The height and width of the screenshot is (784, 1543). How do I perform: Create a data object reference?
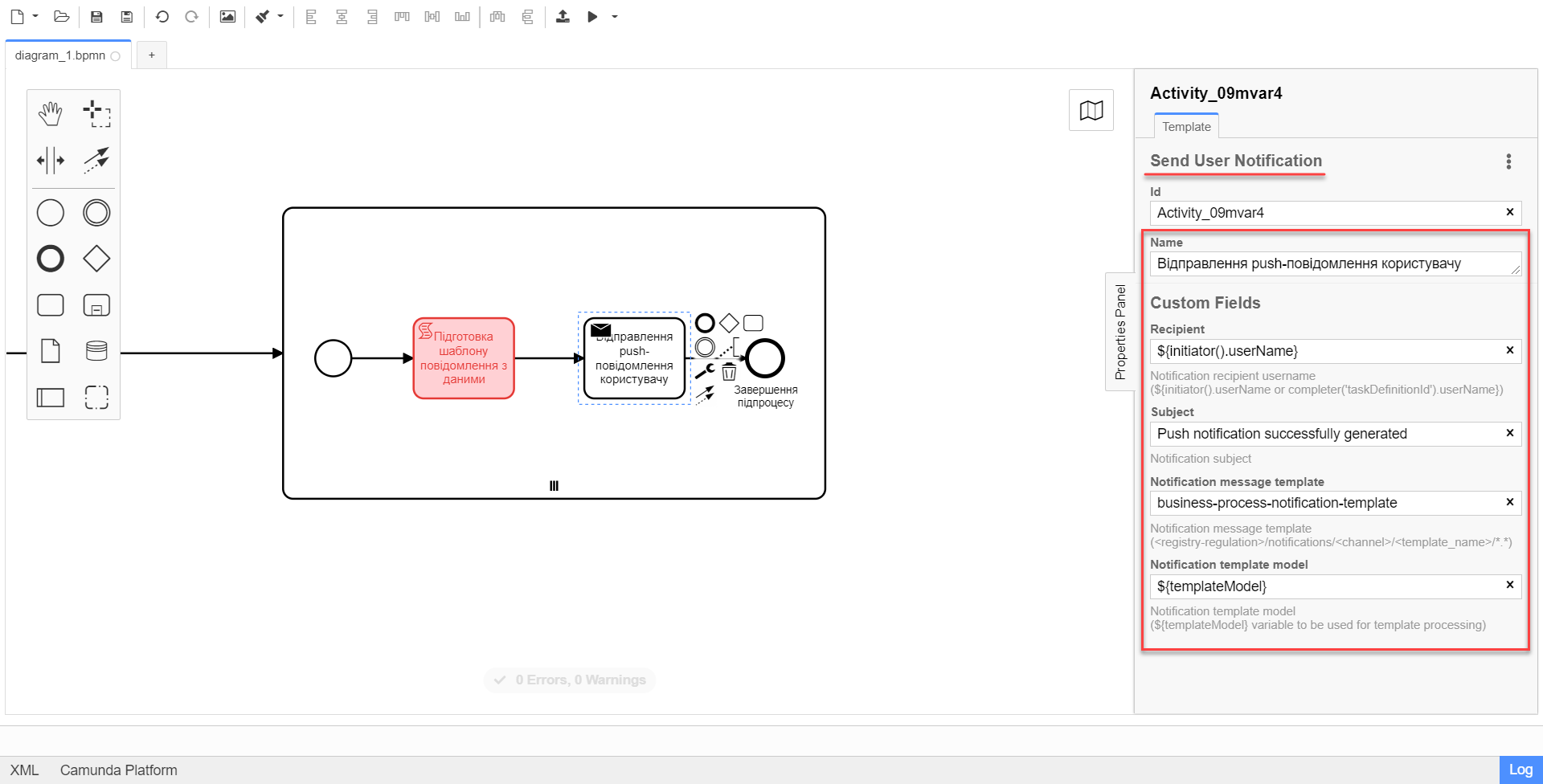click(51, 351)
